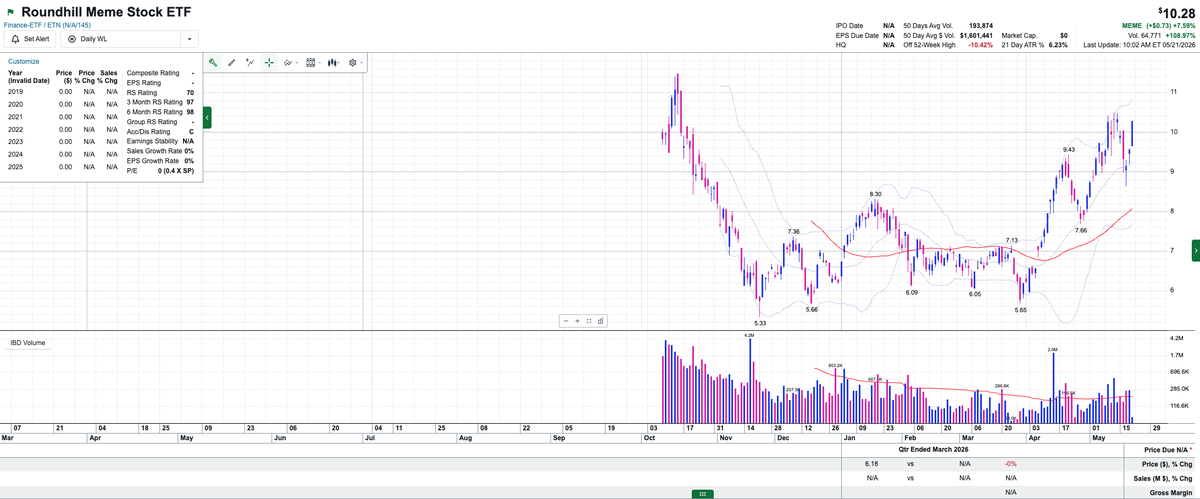Click the IBD Volume label

28,342
